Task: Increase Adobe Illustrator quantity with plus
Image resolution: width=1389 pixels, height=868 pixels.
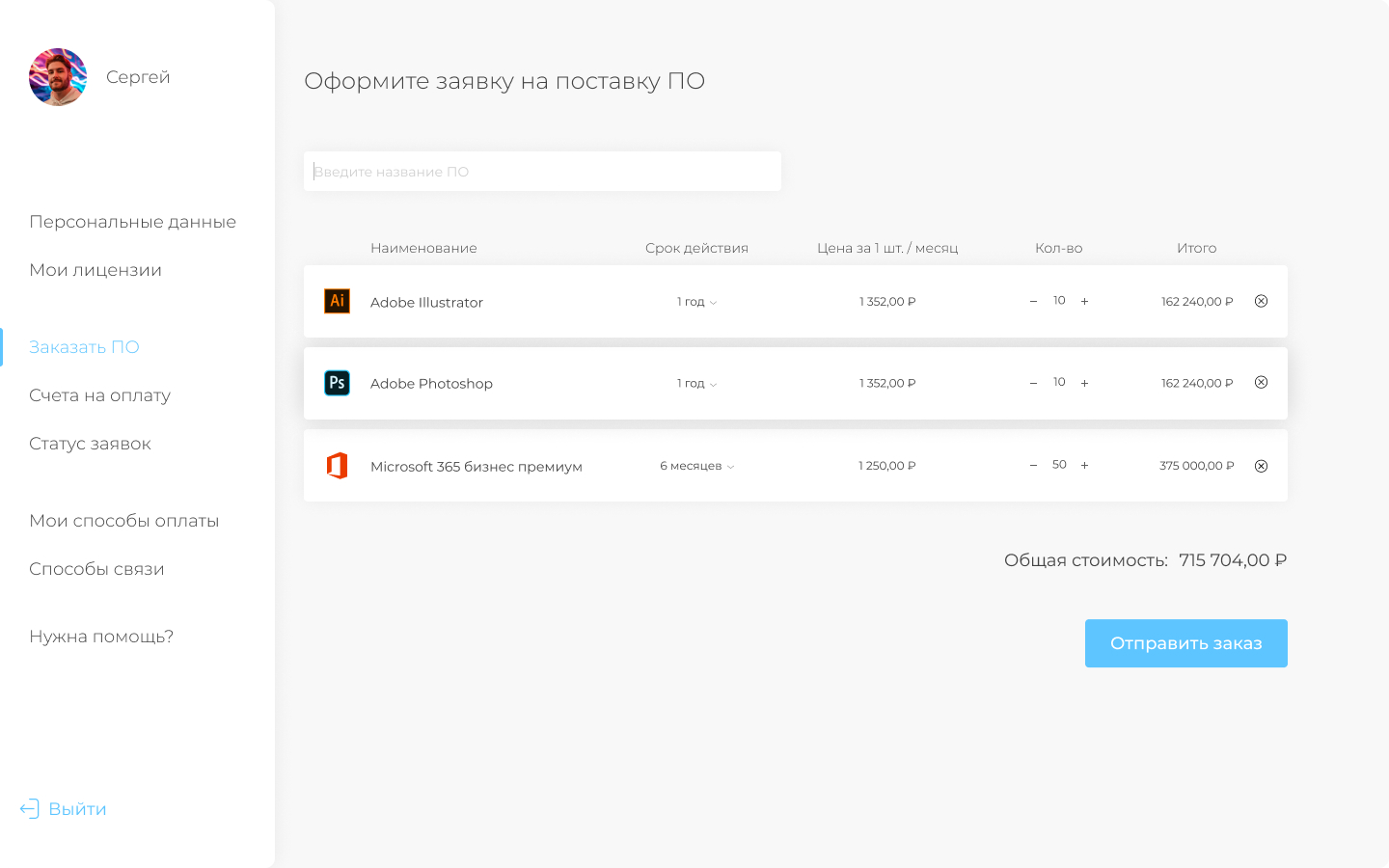Action: [1084, 301]
